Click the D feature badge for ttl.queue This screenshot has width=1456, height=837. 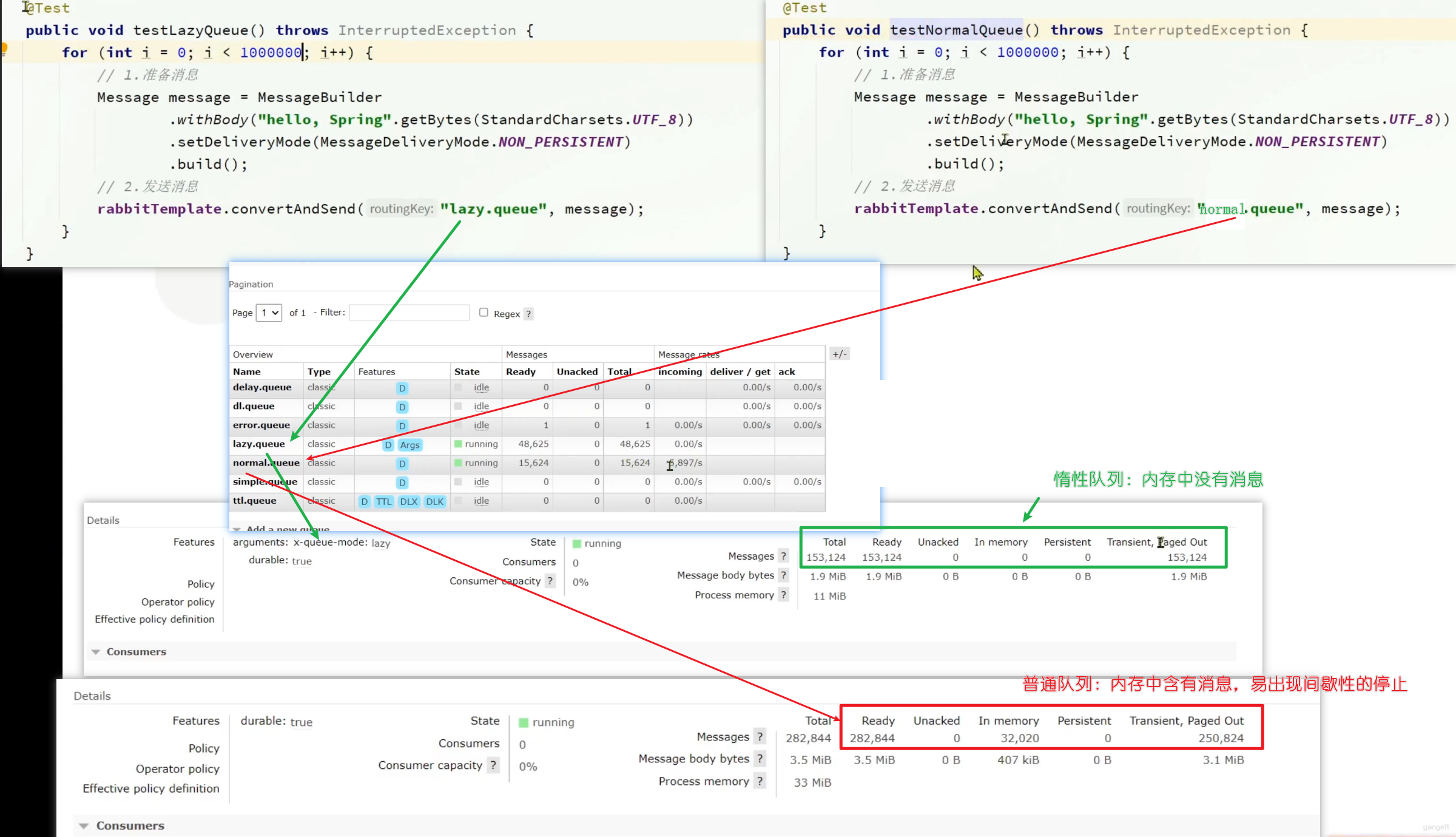pyautogui.click(x=364, y=501)
